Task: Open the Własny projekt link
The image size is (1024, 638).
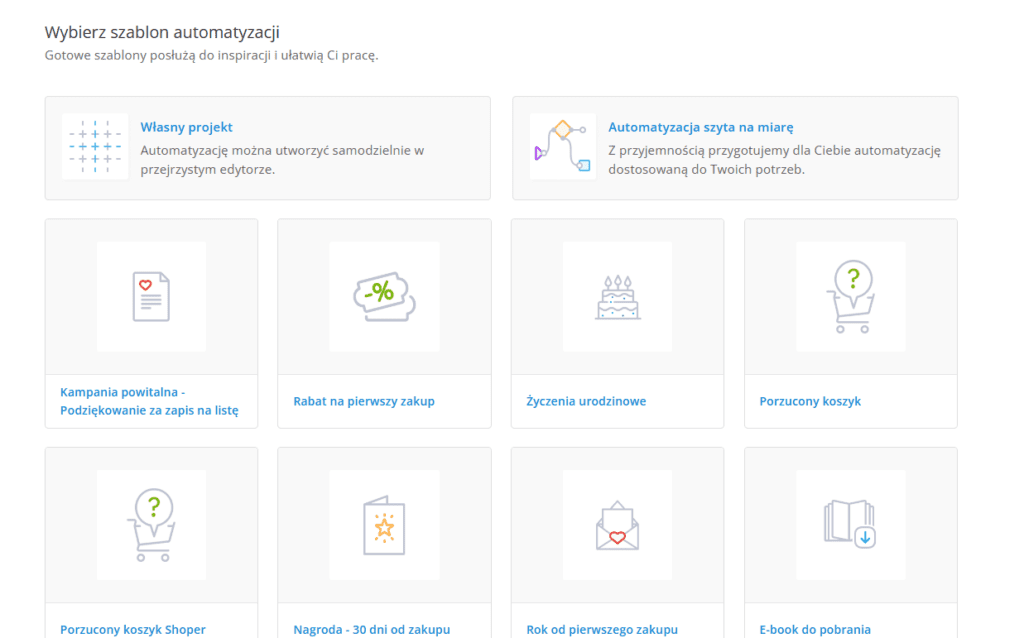Action: click(x=186, y=128)
